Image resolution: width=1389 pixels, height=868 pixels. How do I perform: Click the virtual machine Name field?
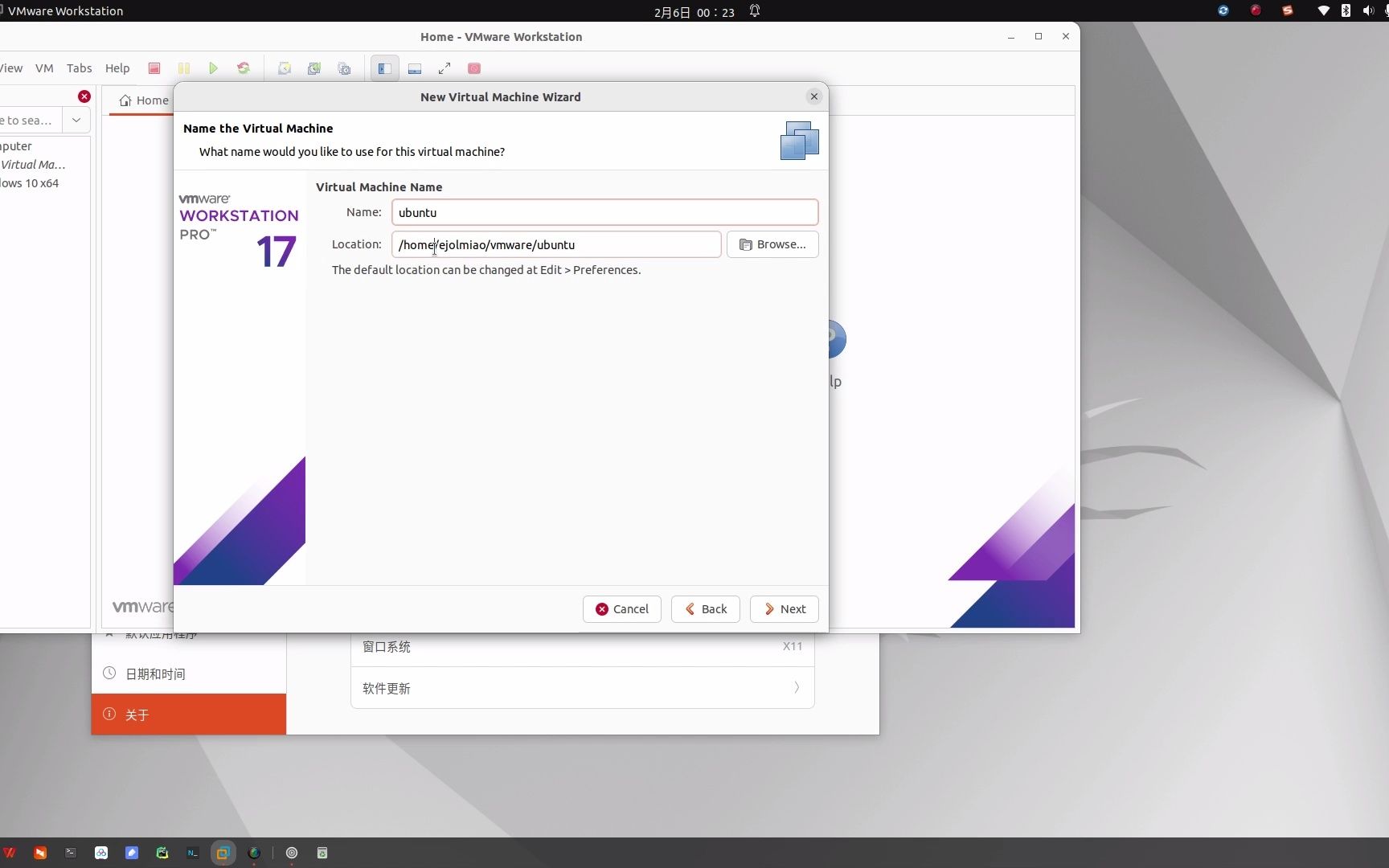tap(604, 212)
